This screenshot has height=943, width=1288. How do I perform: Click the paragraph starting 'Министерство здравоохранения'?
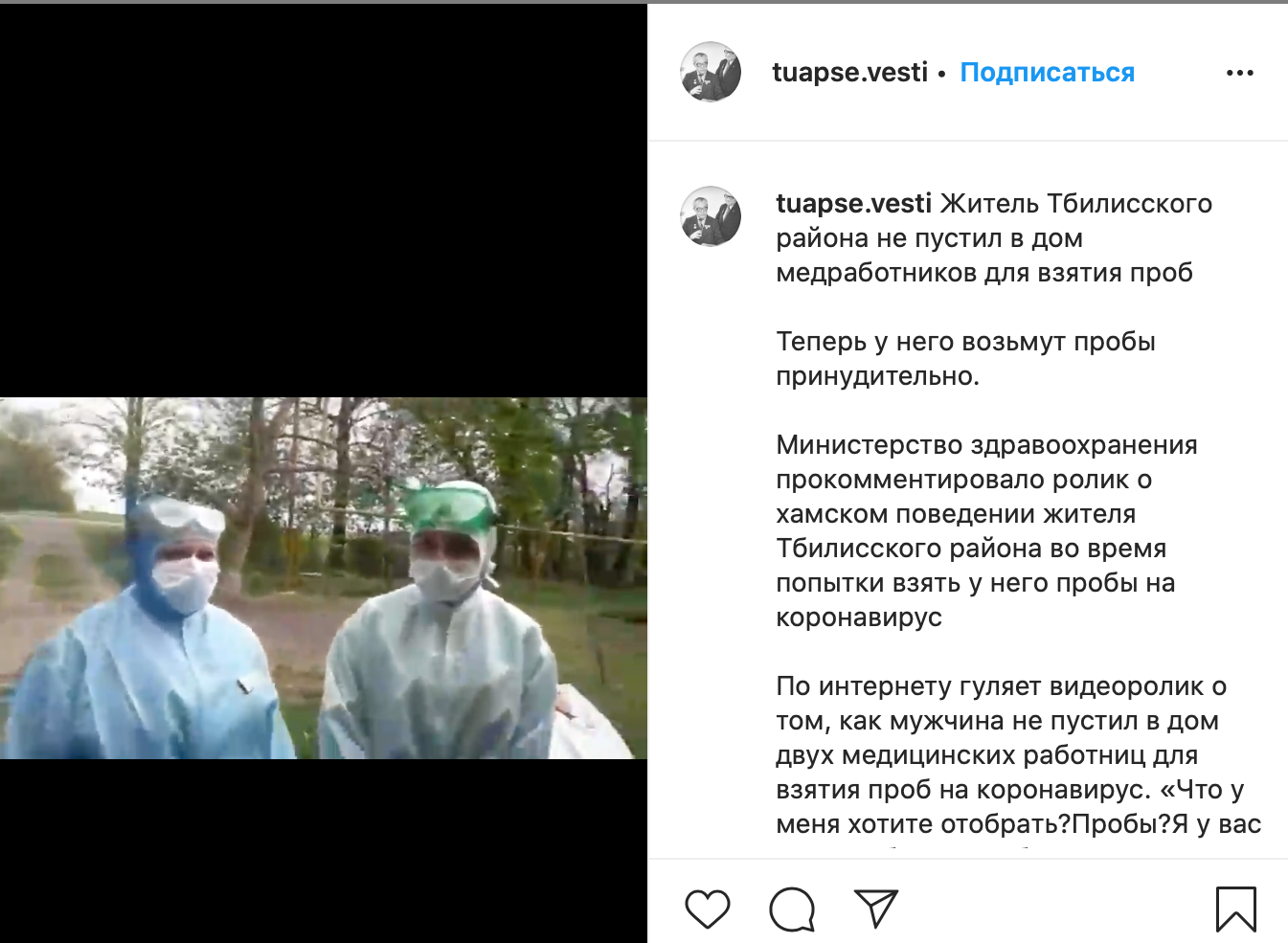(x=986, y=531)
